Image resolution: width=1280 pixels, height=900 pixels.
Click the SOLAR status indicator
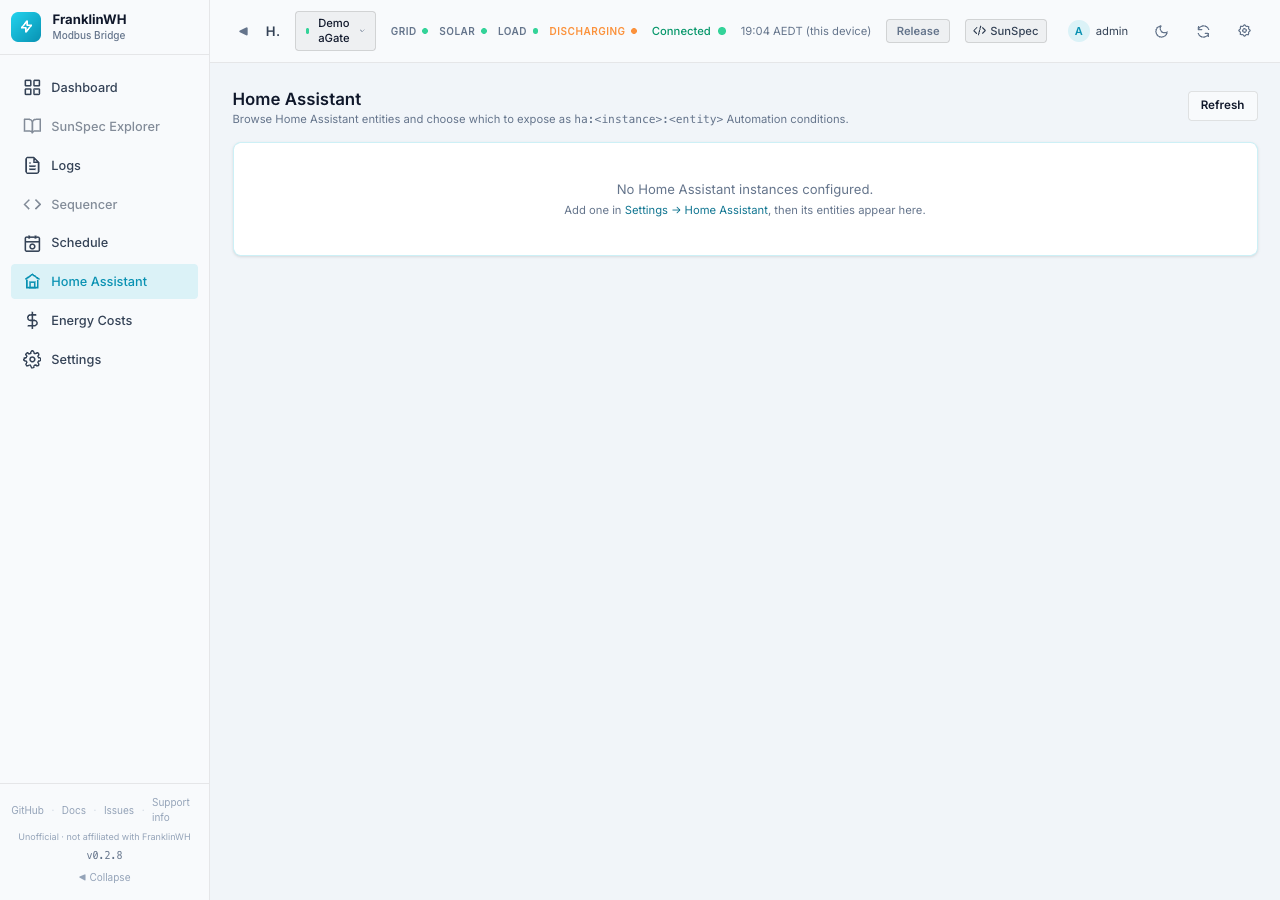(463, 31)
